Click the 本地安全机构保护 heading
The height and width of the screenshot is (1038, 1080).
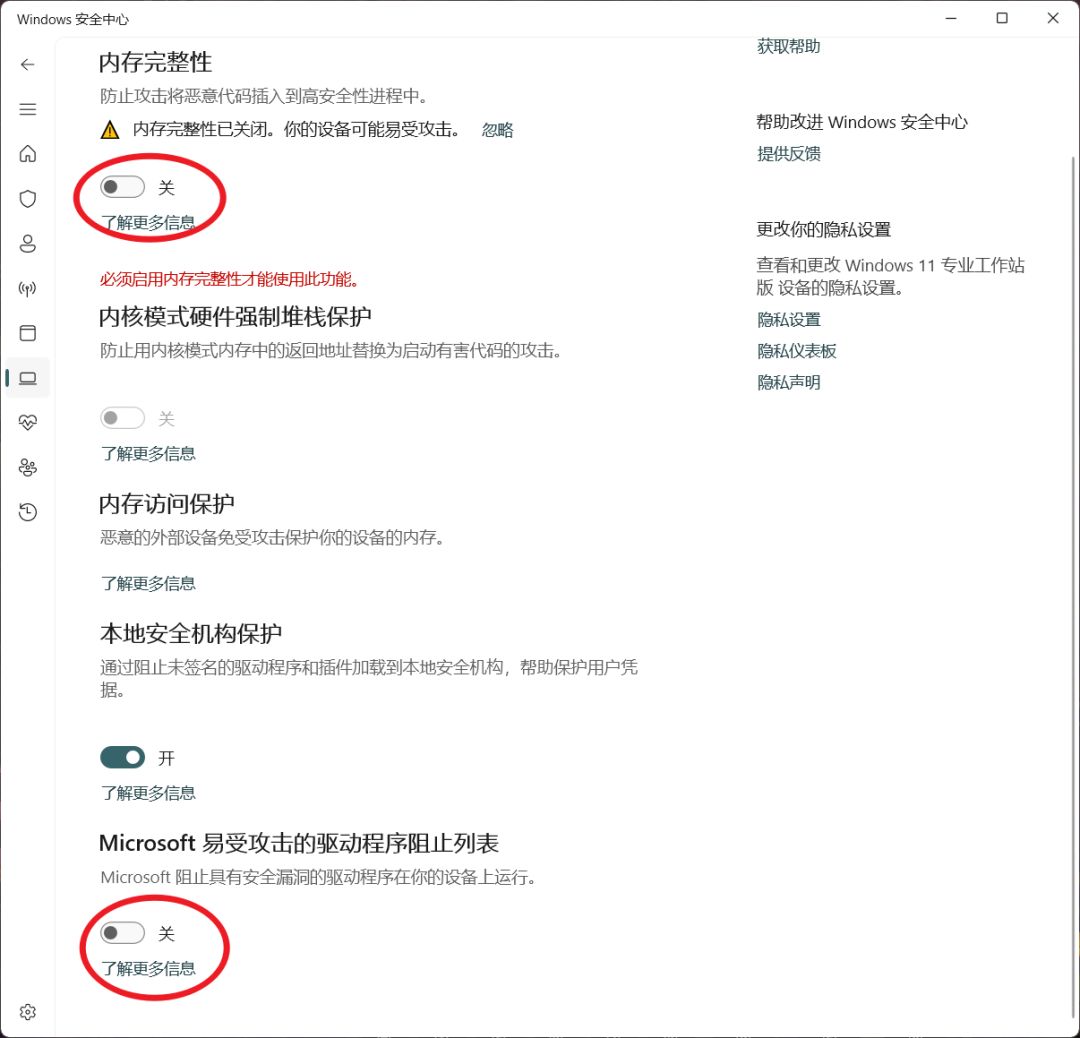[191, 633]
